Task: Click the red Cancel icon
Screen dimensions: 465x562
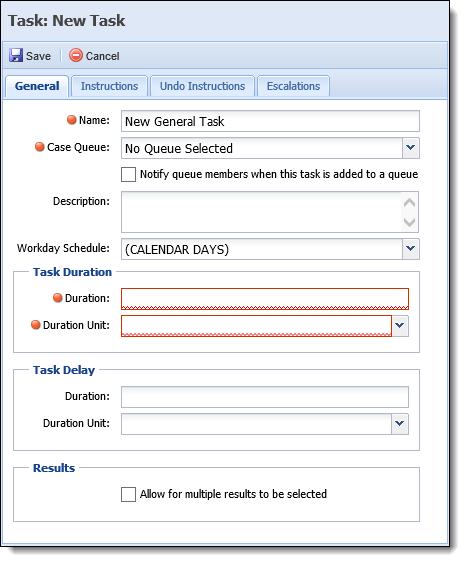Action: (x=76, y=56)
